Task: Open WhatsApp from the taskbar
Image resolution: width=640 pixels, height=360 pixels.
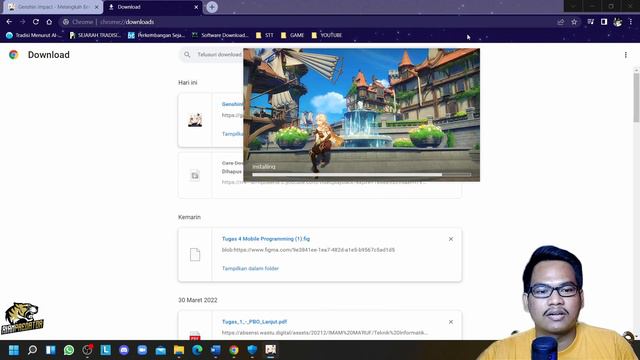Action: click(x=69, y=350)
